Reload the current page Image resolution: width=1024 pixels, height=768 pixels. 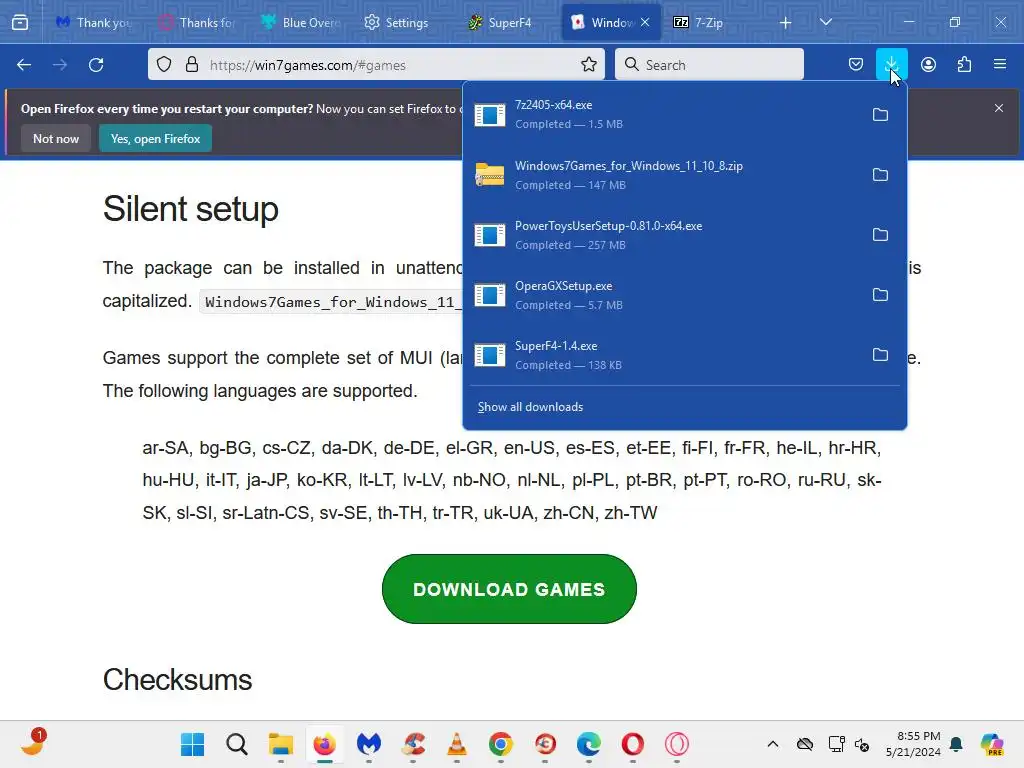96,65
